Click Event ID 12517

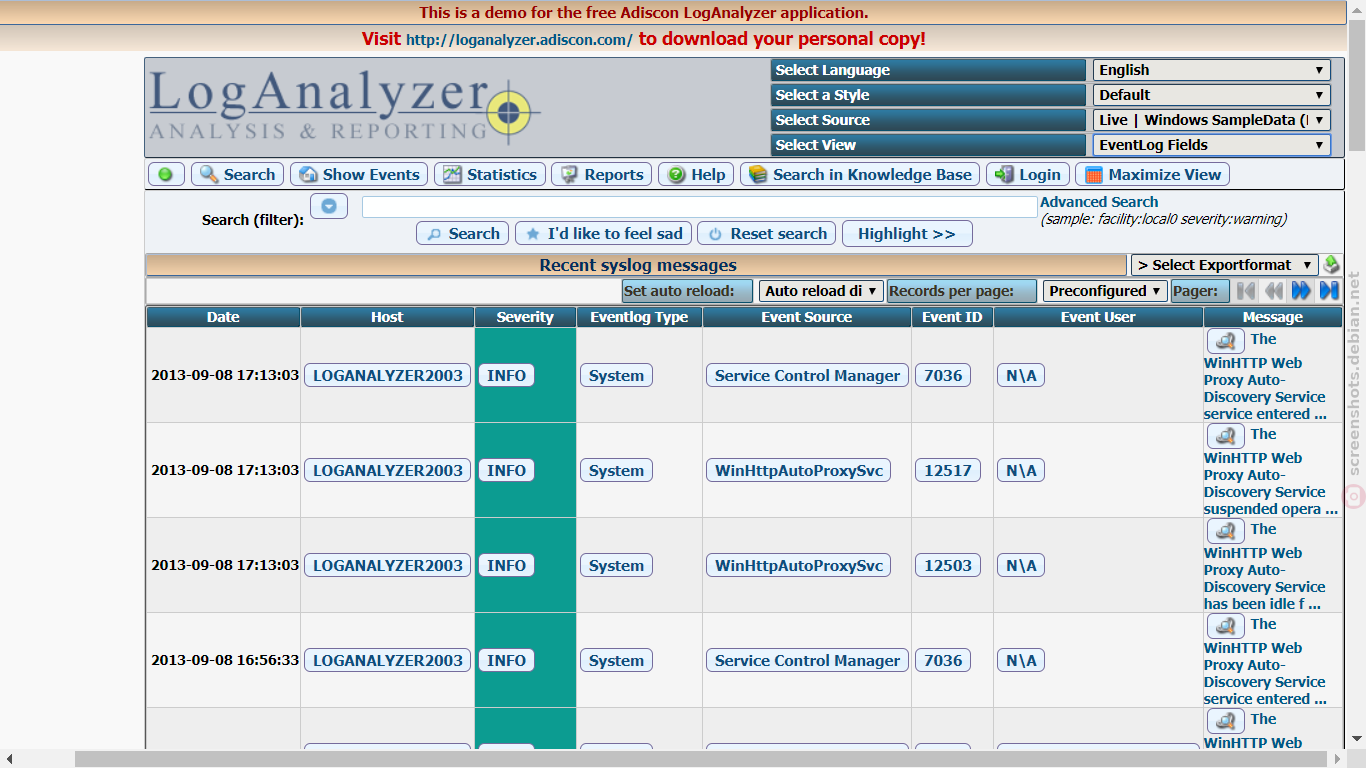pos(948,470)
